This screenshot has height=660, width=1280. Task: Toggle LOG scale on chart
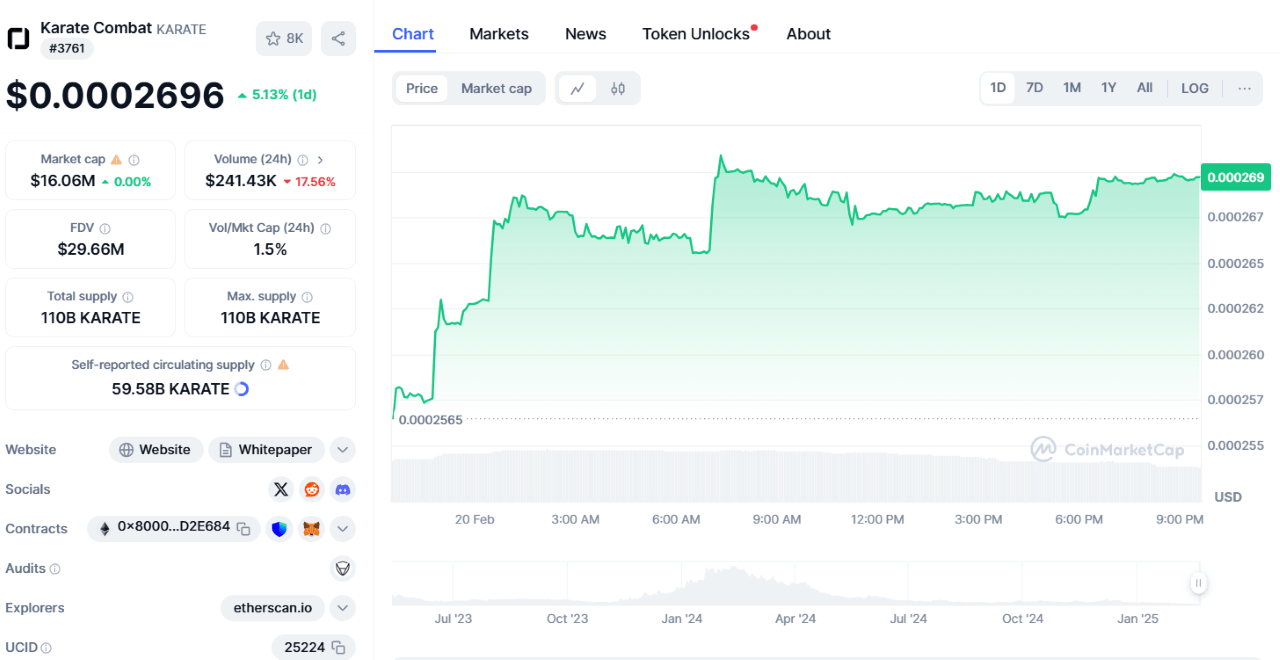(x=1195, y=88)
